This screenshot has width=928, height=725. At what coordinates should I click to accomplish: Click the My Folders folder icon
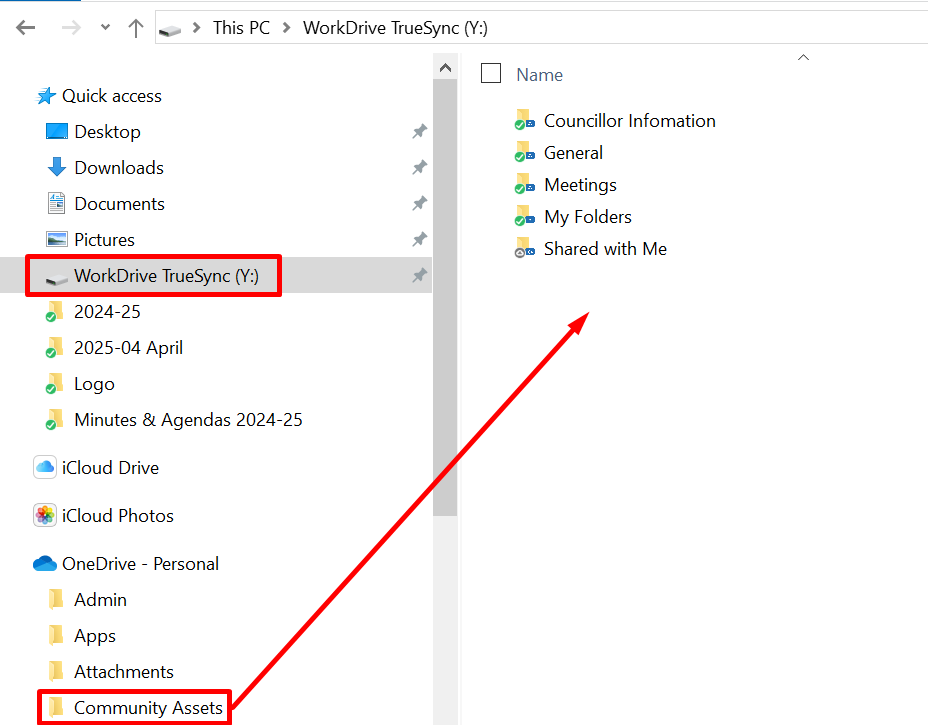524,215
